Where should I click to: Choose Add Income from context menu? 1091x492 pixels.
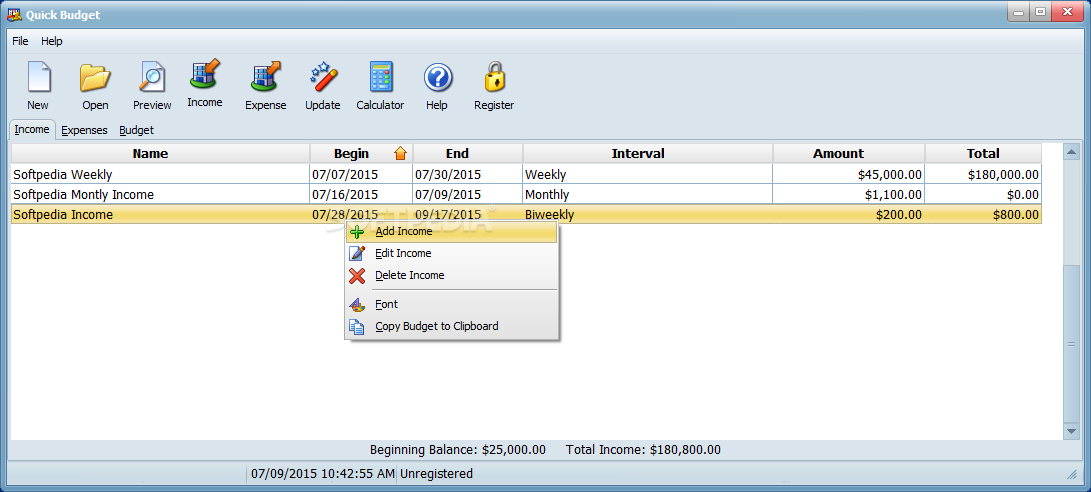tap(452, 232)
